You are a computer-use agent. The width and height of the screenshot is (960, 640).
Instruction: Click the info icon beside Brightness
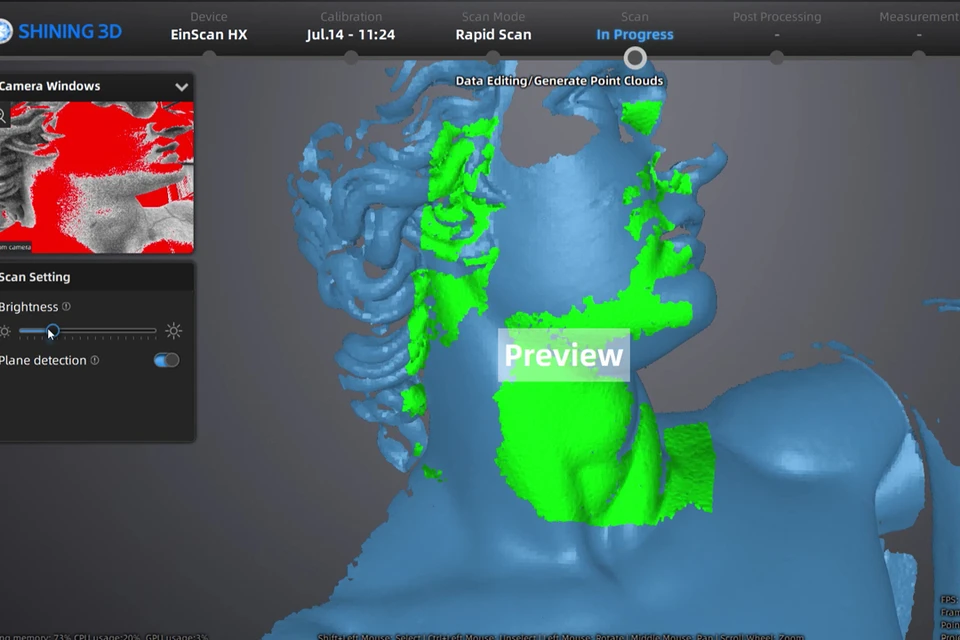66,306
